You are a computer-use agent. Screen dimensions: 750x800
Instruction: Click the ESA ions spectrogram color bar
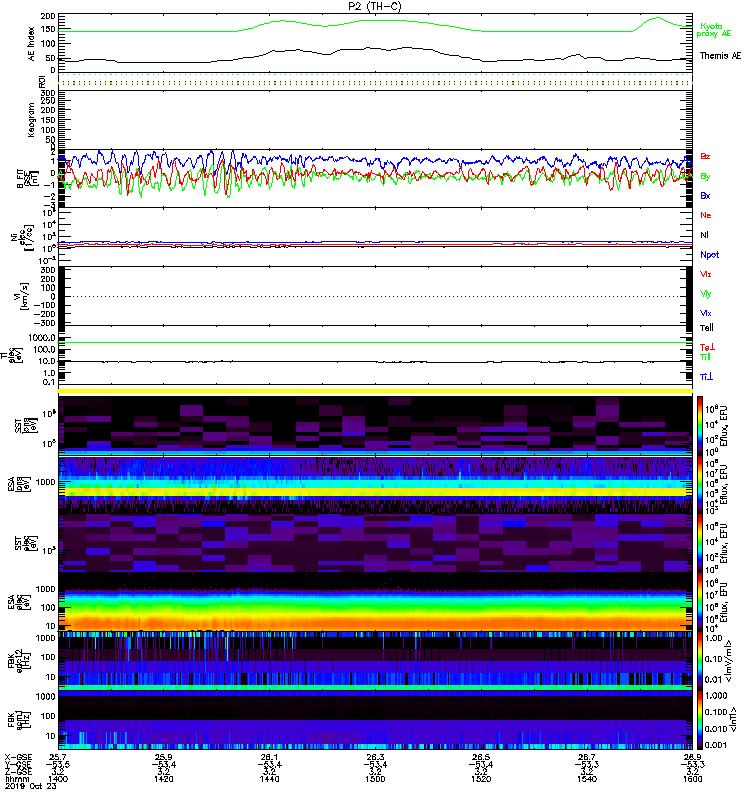(700, 484)
